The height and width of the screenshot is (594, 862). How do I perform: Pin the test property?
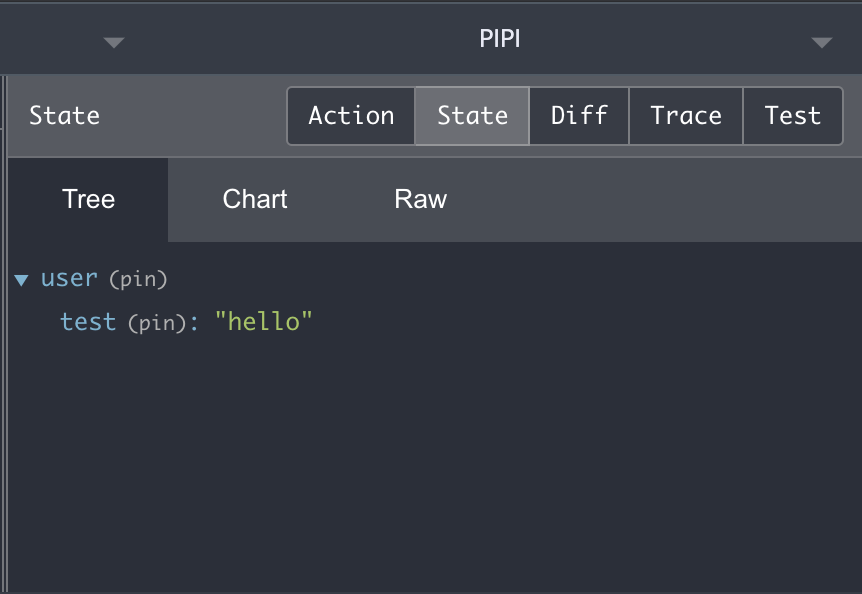coord(157,323)
